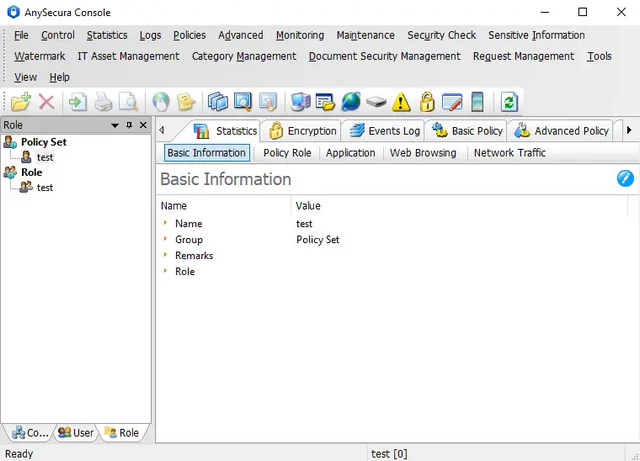The width and height of the screenshot is (640, 461).
Task: Click the yellow sticky notes toolbar icon
Action: (186, 102)
